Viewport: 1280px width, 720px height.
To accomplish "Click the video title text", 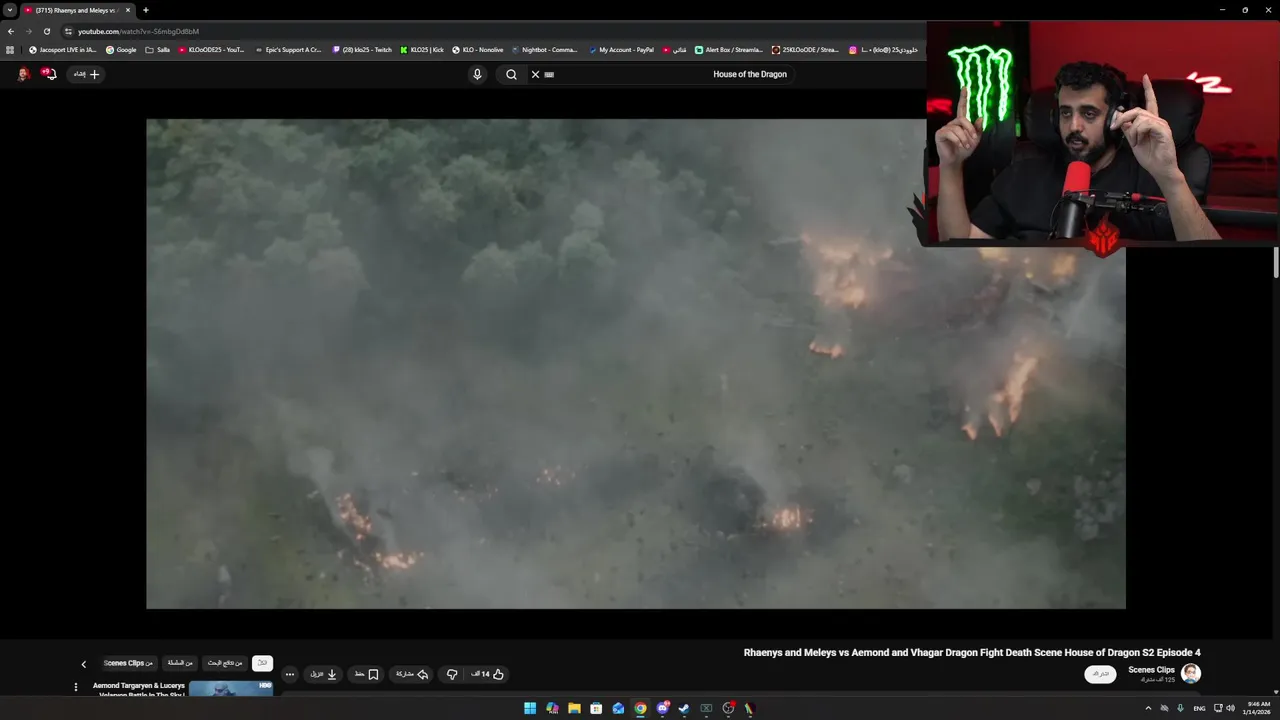I will click(972, 652).
